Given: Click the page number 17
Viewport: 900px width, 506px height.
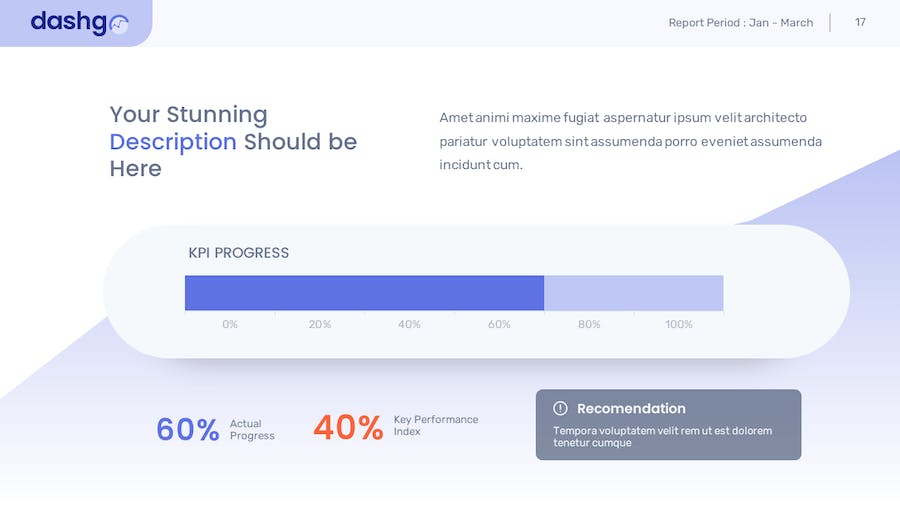Looking at the screenshot, I should pyautogui.click(x=860, y=22).
